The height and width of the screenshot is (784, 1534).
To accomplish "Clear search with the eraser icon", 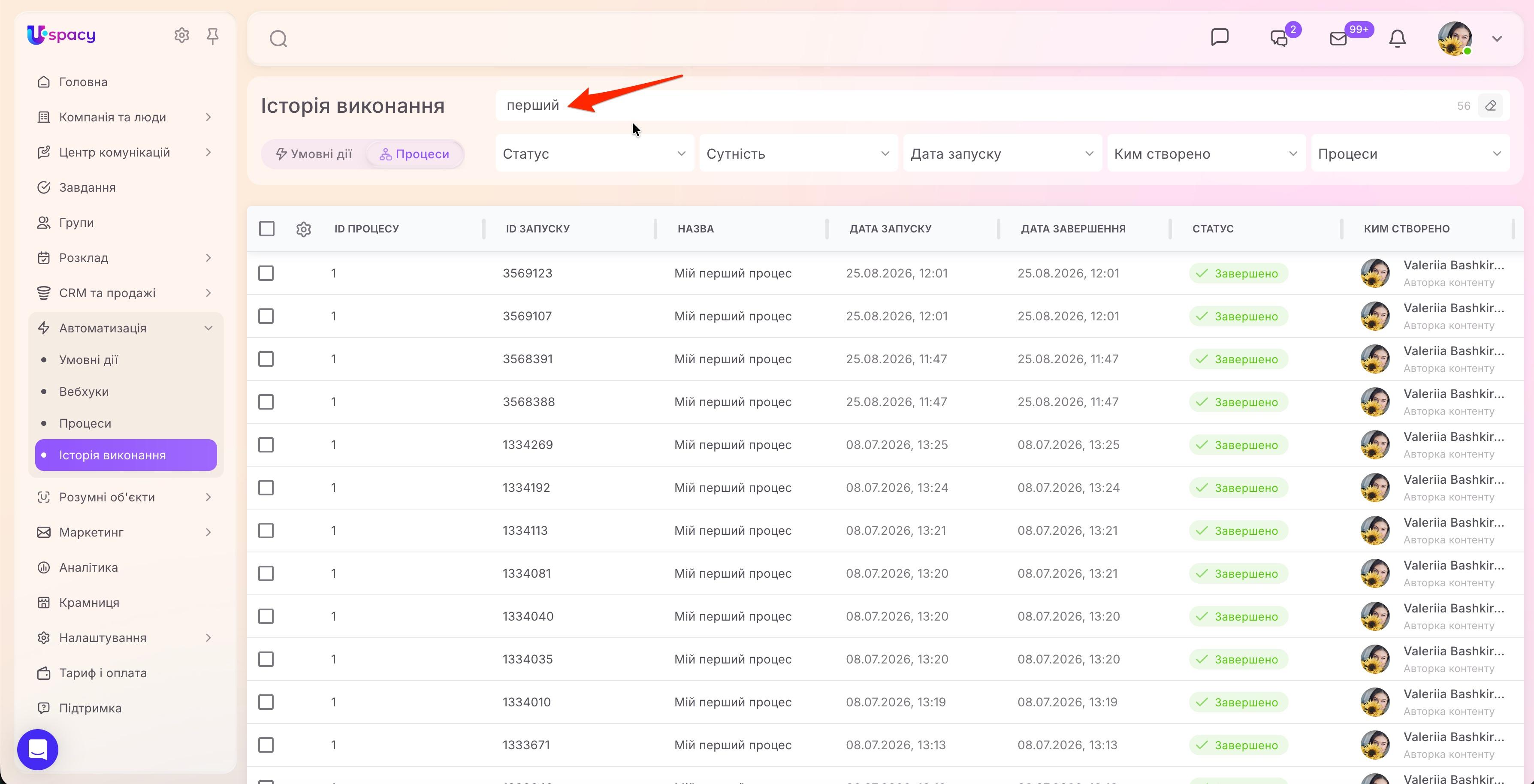I will pos(1491,106).
